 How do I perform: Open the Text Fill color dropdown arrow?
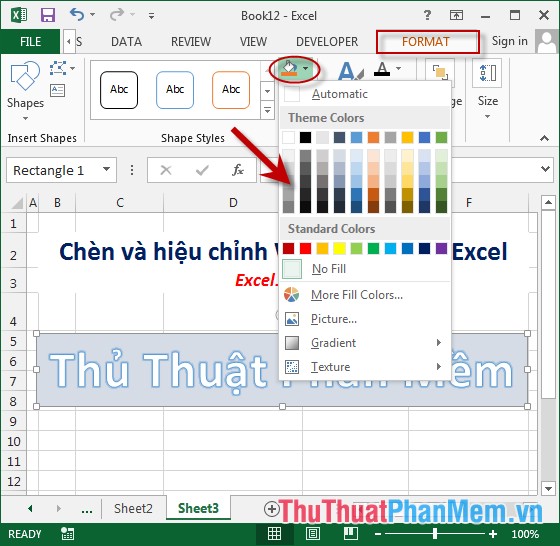pos(399,68)
